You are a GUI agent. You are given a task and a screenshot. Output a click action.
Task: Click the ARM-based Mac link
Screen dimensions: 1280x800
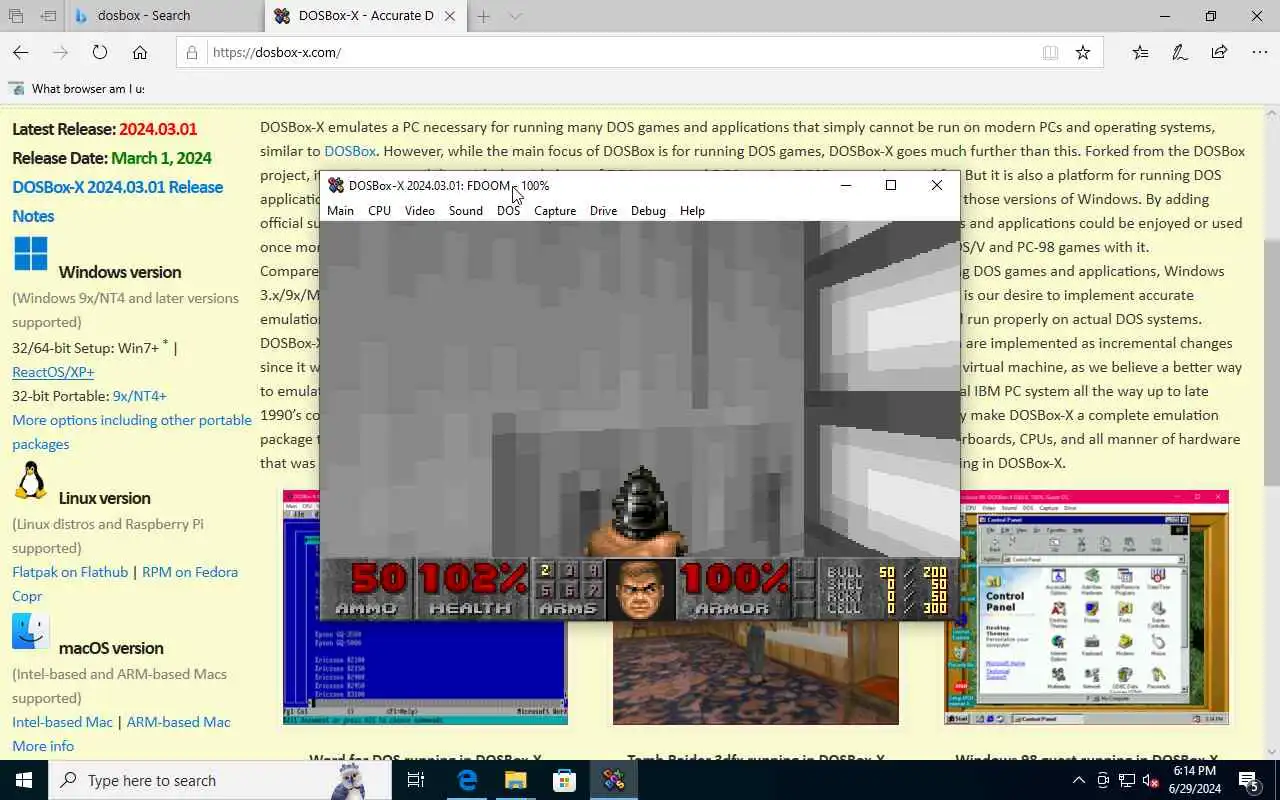[179, 722]
